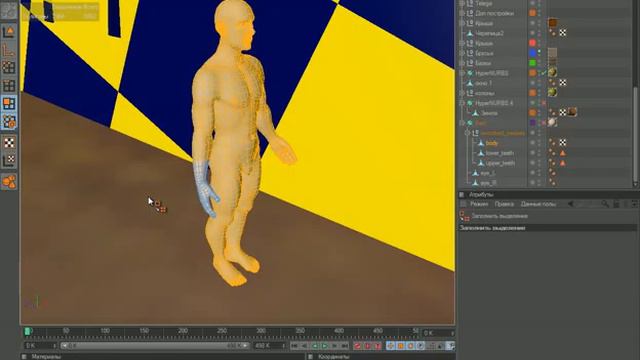This screenshot has width=640, height=360.
Task: Click checker tag on body row
Action: coord(563,142)
